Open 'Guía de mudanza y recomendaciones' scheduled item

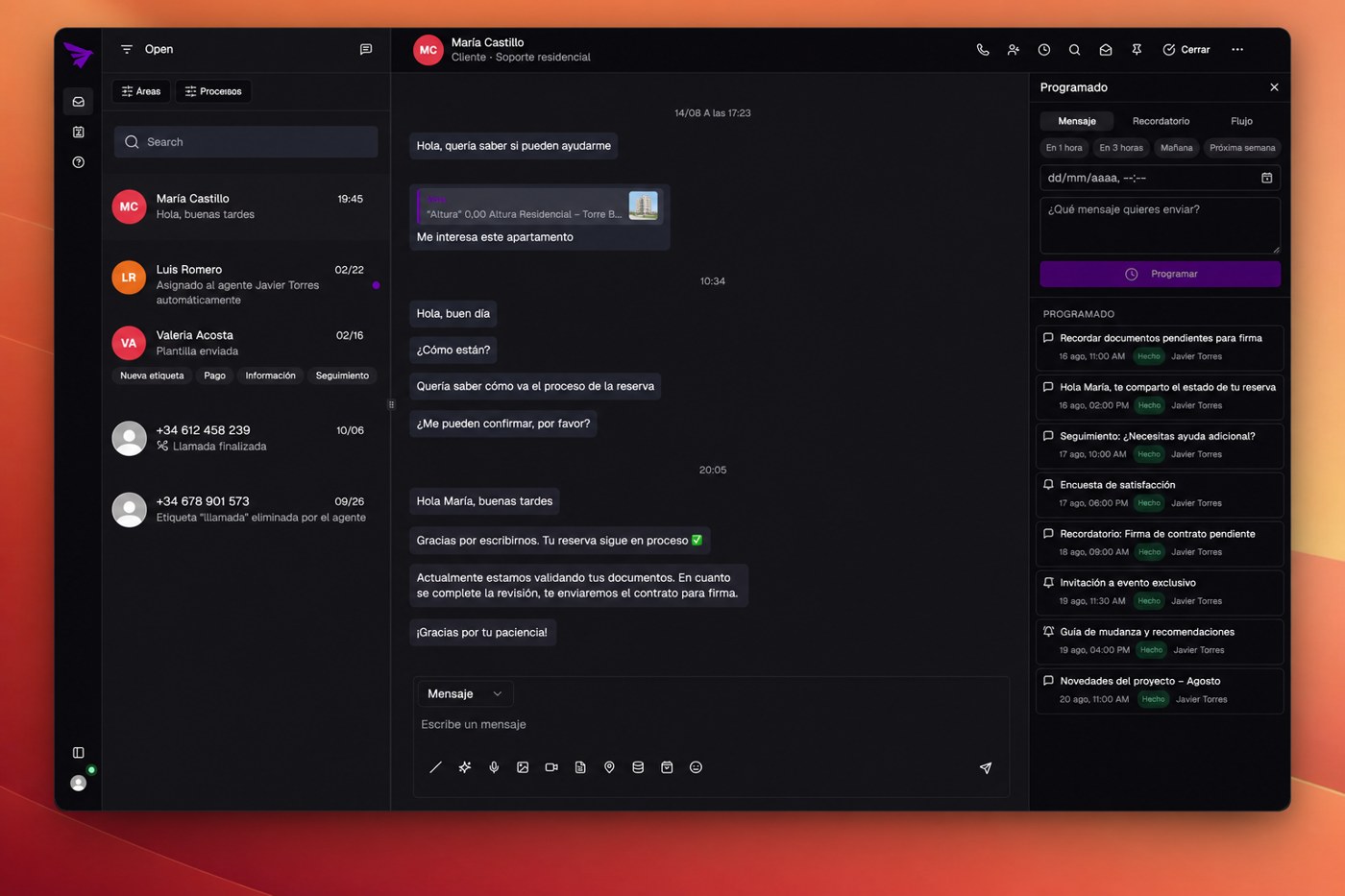(1160, 641)
